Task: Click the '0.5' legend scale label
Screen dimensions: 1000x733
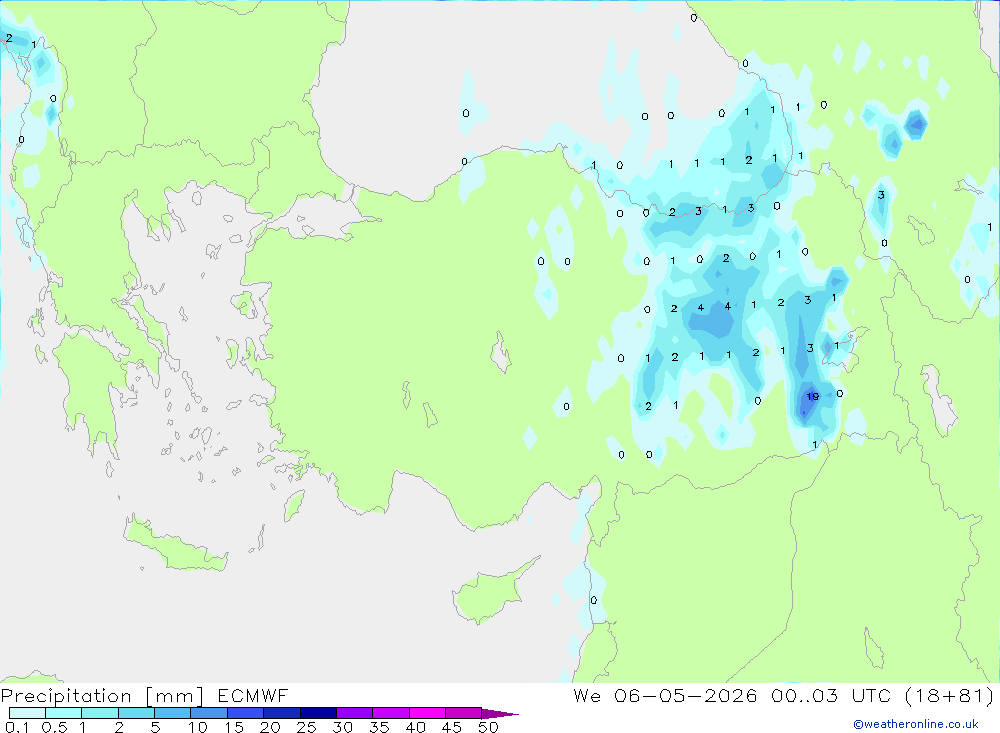Action: pos(54,727)
